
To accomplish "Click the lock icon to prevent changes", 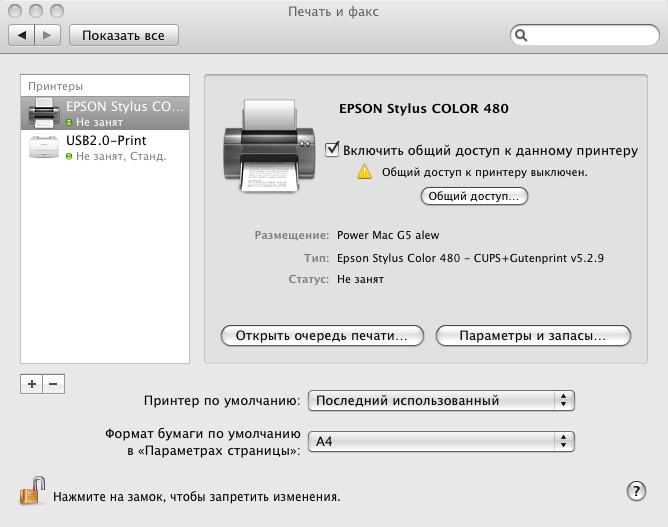I will [x=33, y=491].
